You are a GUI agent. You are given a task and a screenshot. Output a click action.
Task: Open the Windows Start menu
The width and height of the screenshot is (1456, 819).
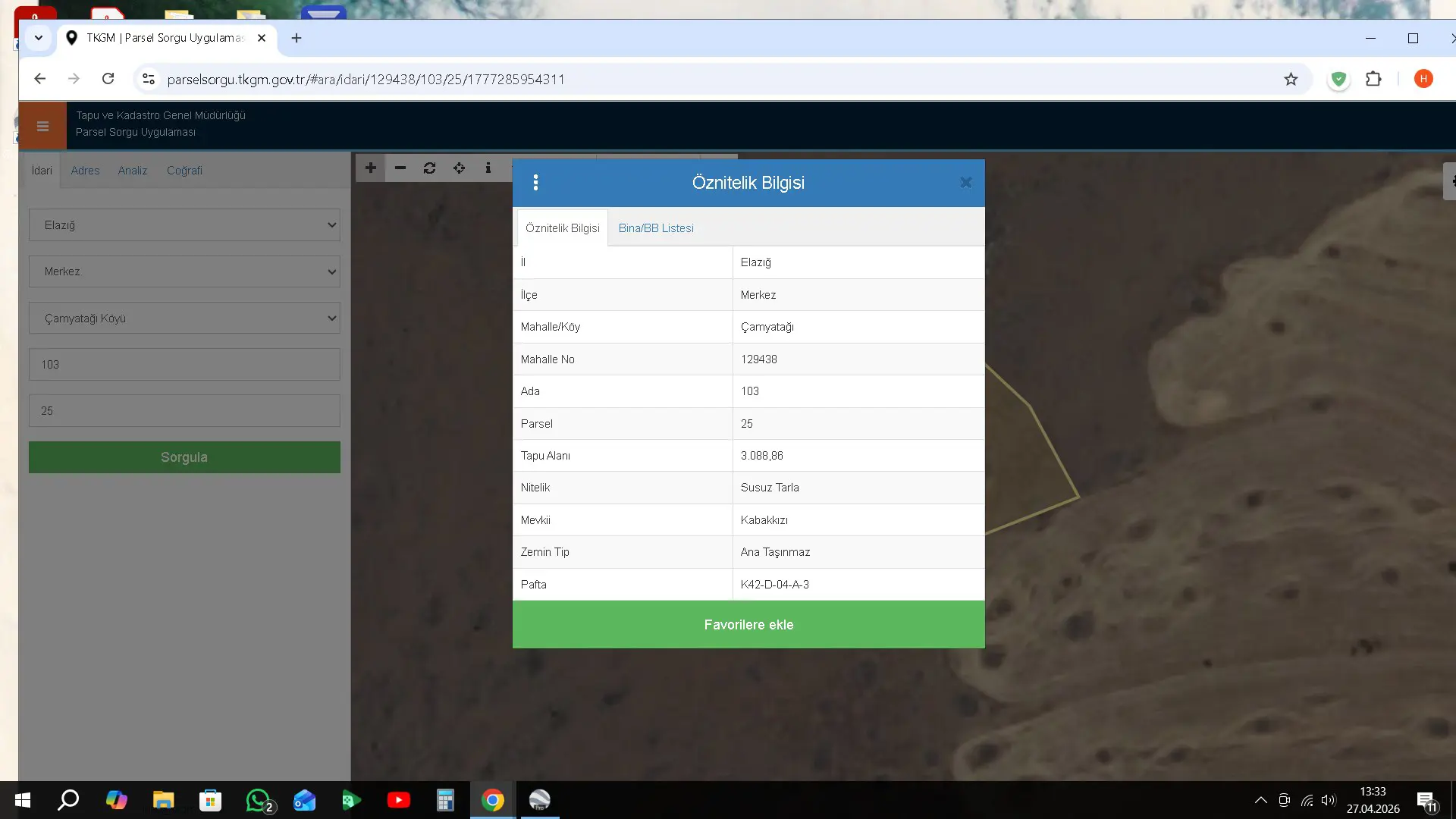(23, 800)
